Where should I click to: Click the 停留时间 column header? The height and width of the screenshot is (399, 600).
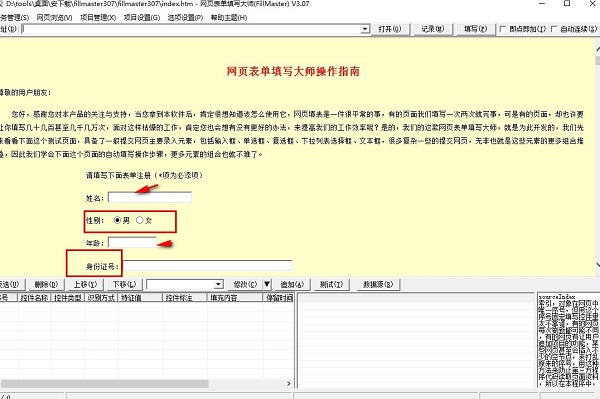279,298
